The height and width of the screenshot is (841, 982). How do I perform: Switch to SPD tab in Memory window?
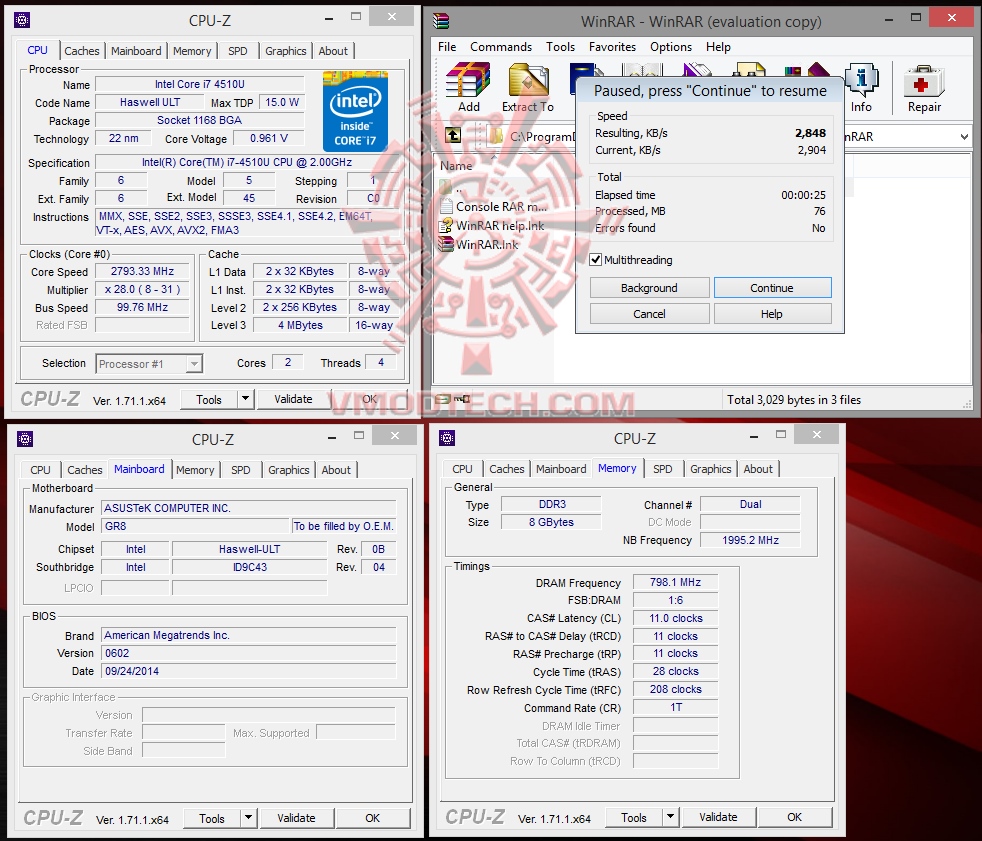point(662,469)
